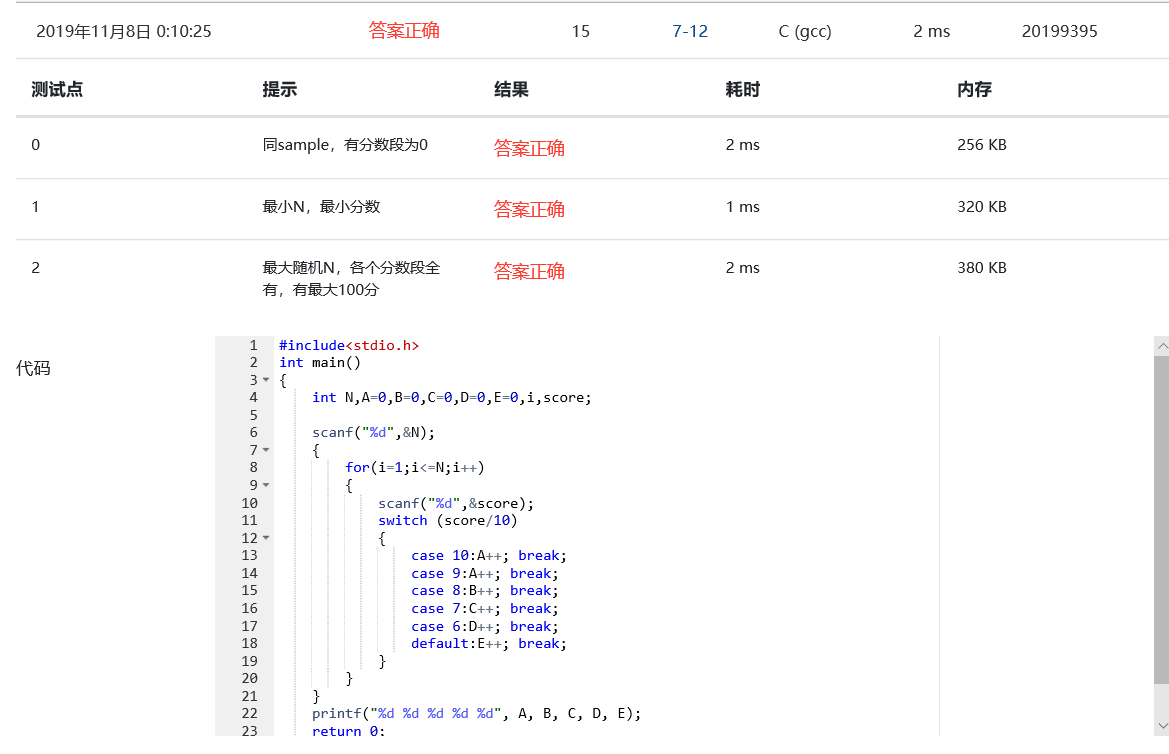The image size is (1169, 754).
Task: Click hint text 同sample，有分数段为0
Action: 345,145
